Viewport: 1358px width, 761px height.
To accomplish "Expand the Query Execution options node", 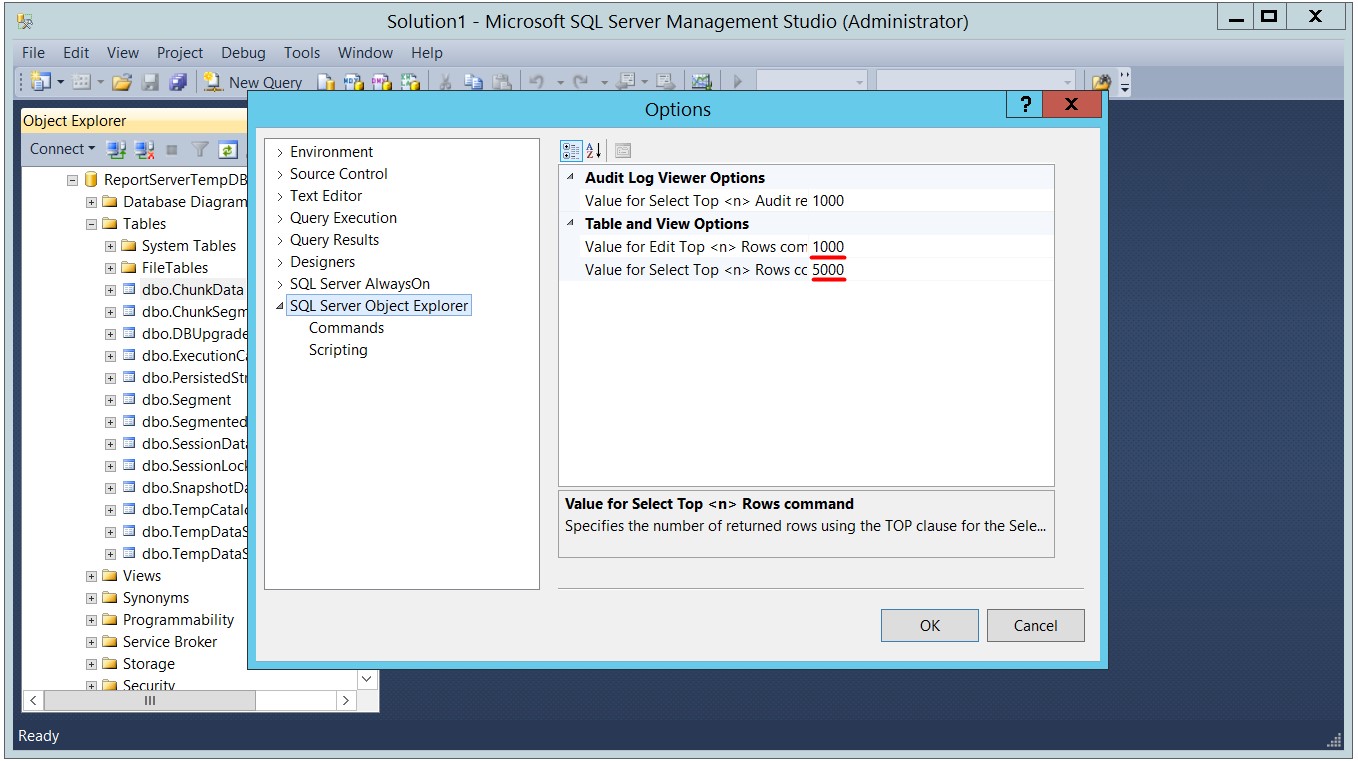I will [x=280, y=218].
